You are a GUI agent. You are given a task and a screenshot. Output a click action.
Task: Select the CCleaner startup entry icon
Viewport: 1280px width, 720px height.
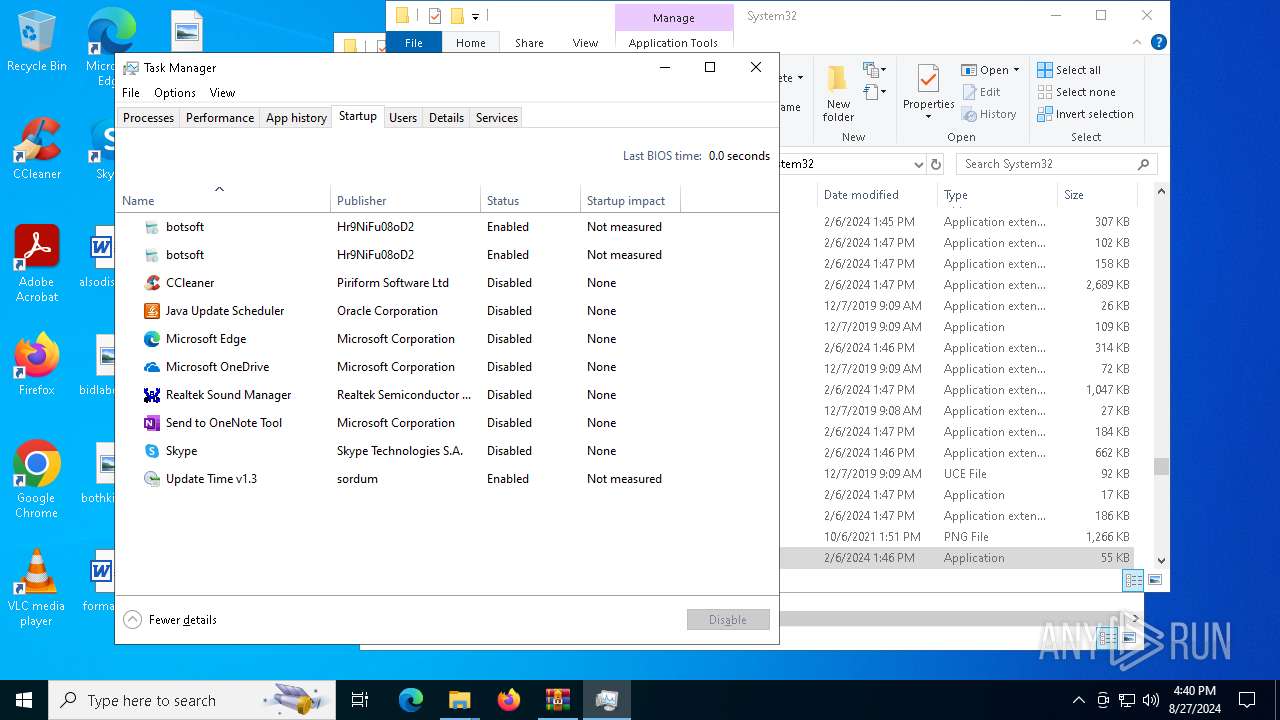(x=152, y=283)
